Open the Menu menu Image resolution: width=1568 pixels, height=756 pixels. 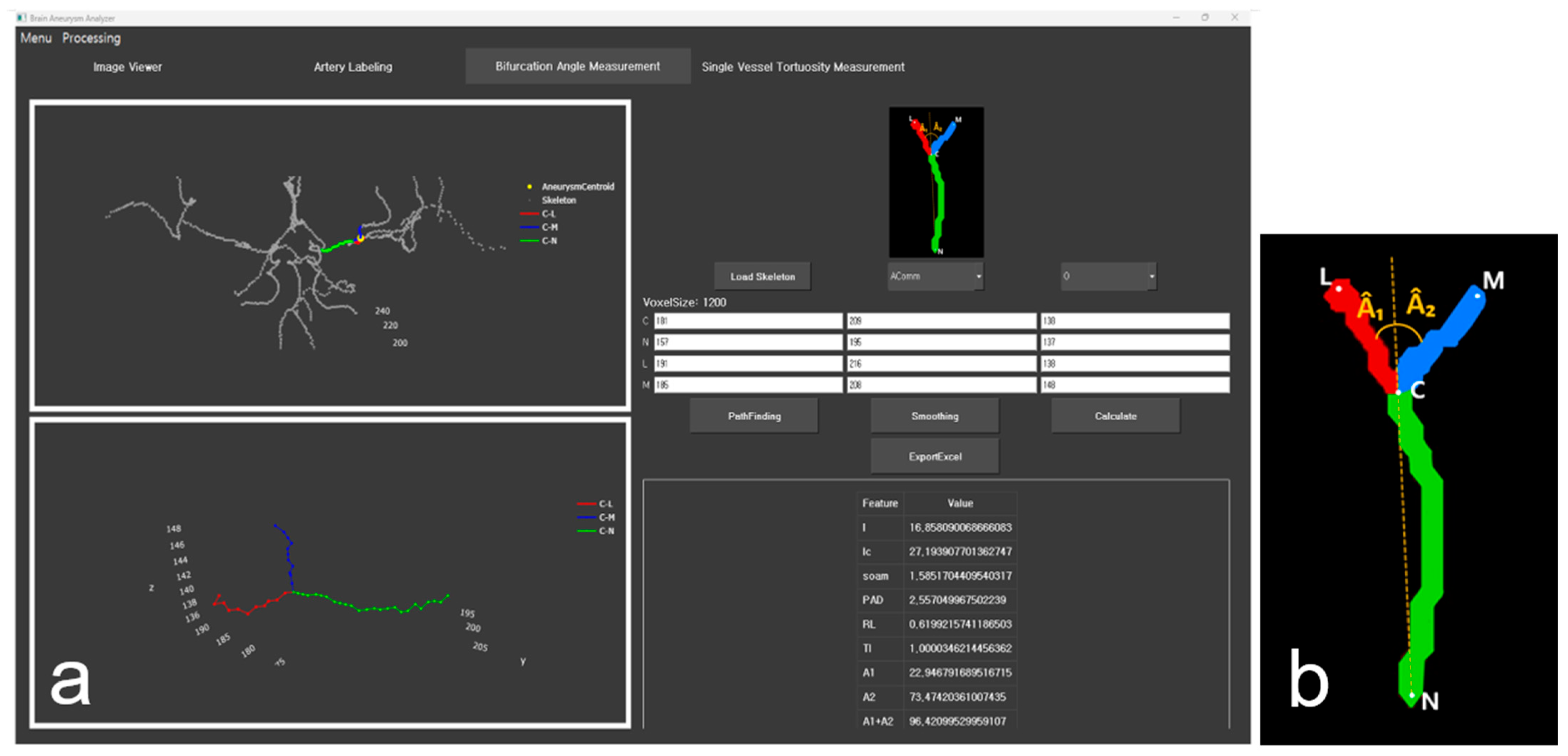click(35, 38)
